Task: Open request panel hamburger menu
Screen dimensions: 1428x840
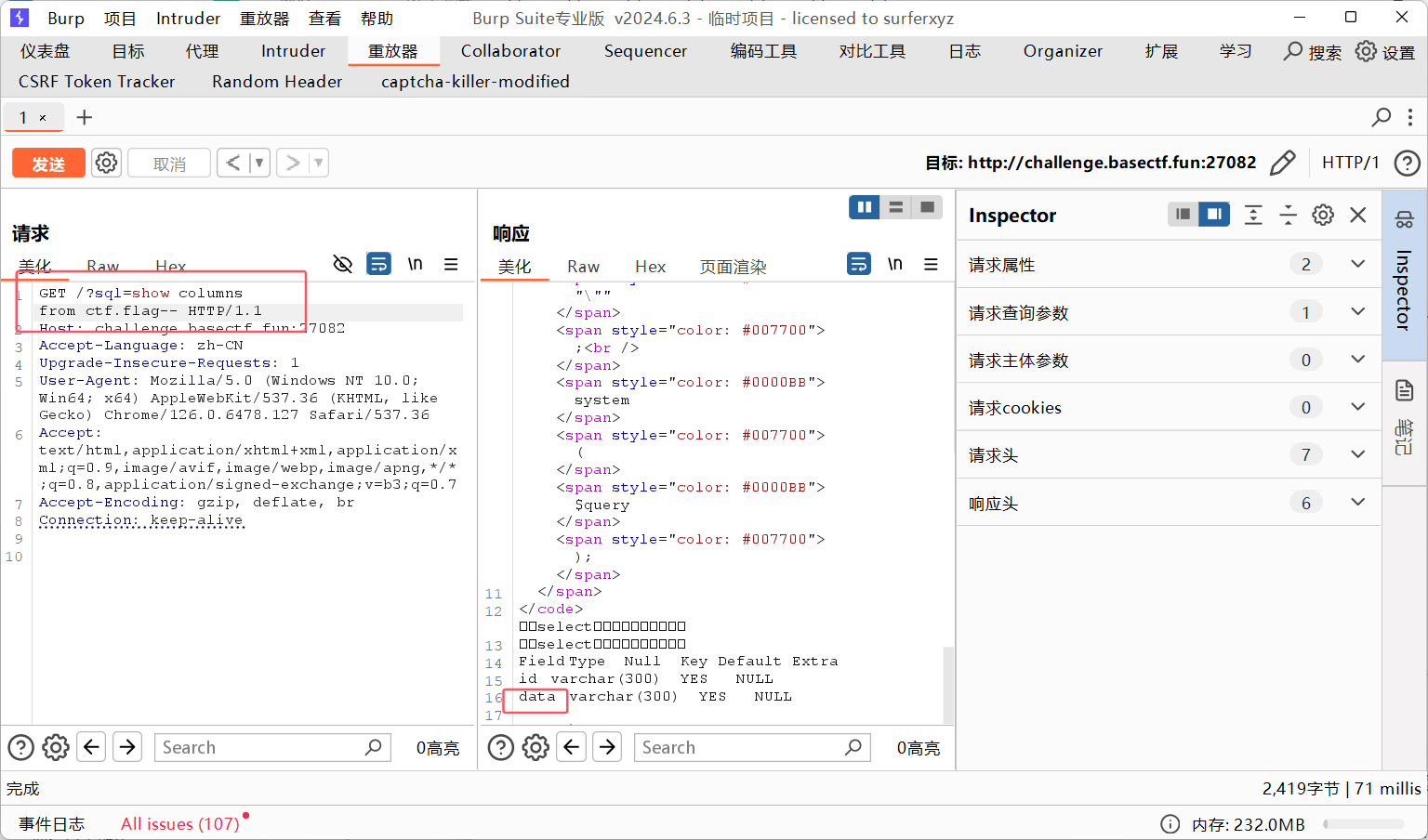Action: [451, 265]
